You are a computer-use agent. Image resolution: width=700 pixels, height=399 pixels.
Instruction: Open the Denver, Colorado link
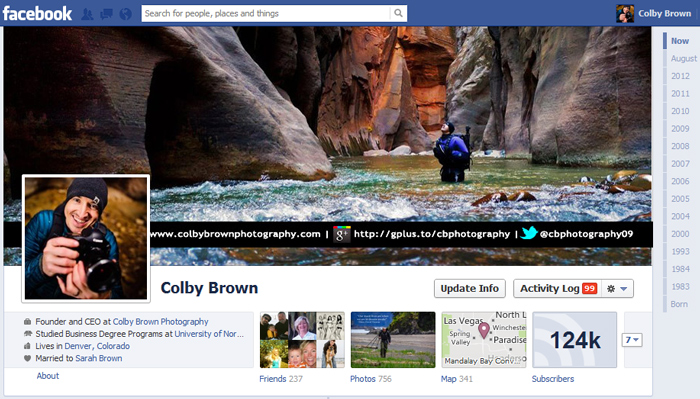pyautogui.click(x=97, y=346)
